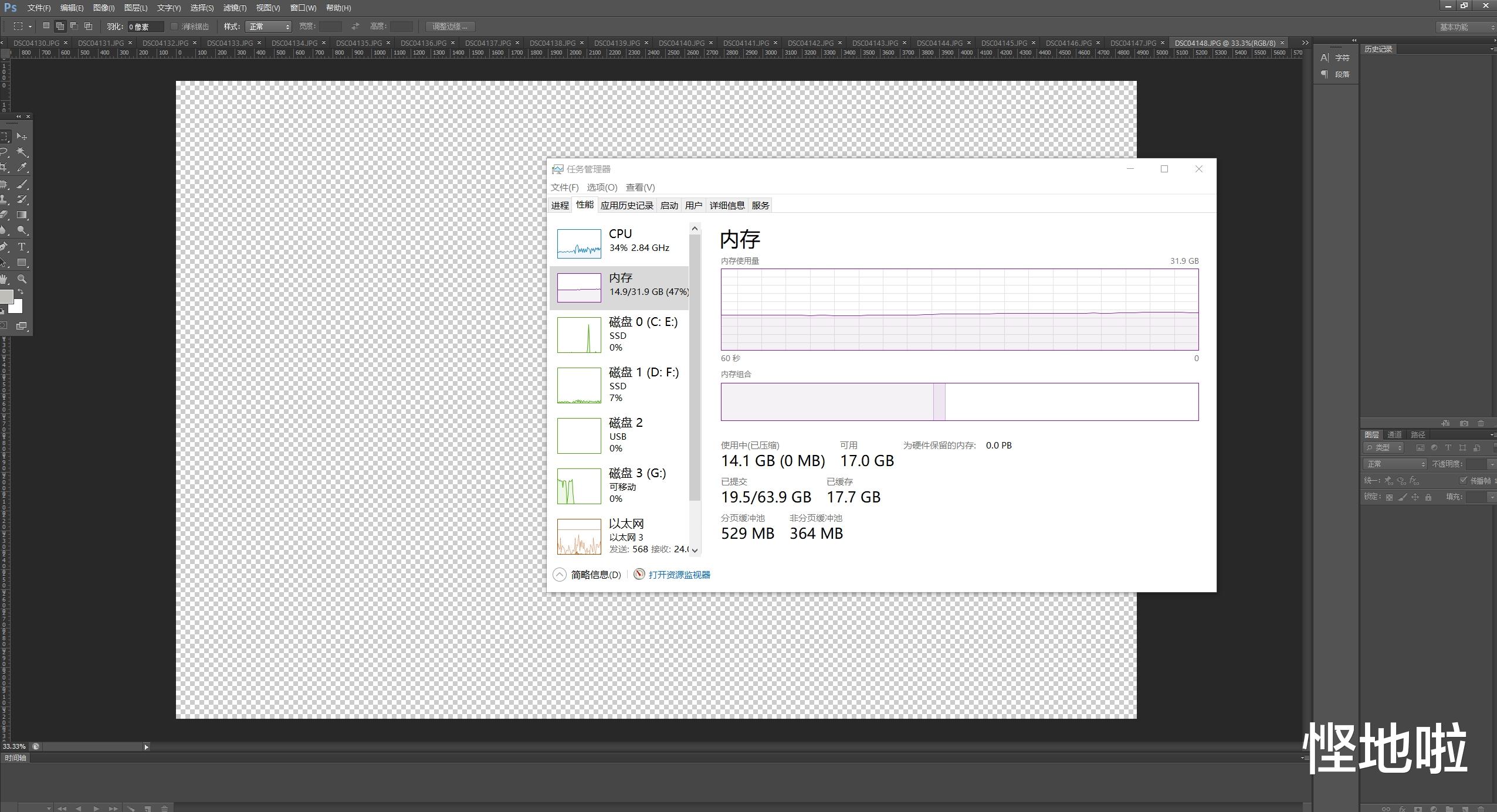1497x812 pixels.
Task: Click the Refine Edge button
Action: click(450, 26)
